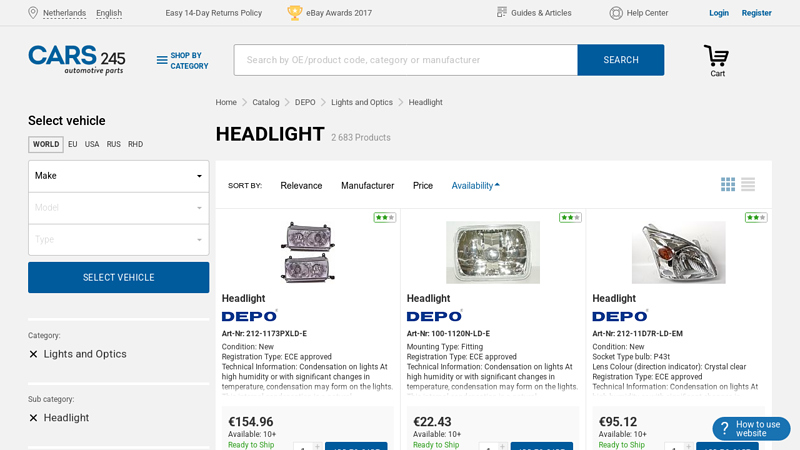Select EU vehicle region
Screen dimensions: 800x450
[72, 144]
